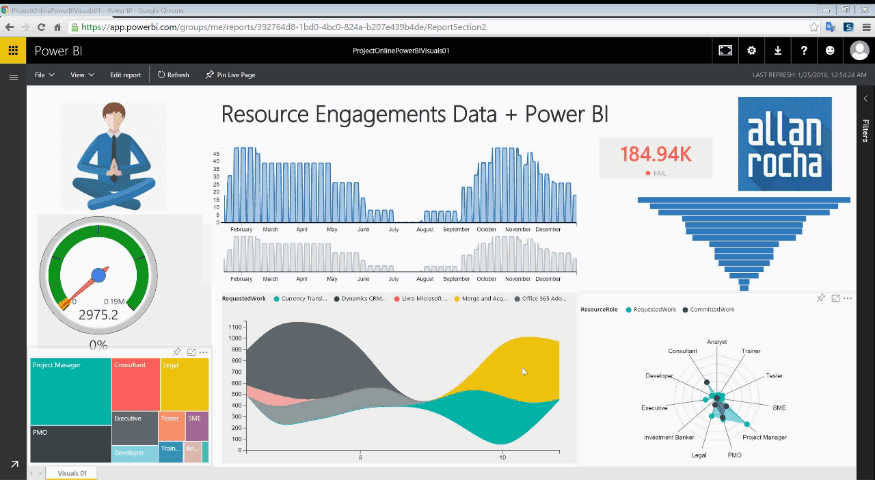
Task: Click Pin Live Page button
Action: pos(230,75)
